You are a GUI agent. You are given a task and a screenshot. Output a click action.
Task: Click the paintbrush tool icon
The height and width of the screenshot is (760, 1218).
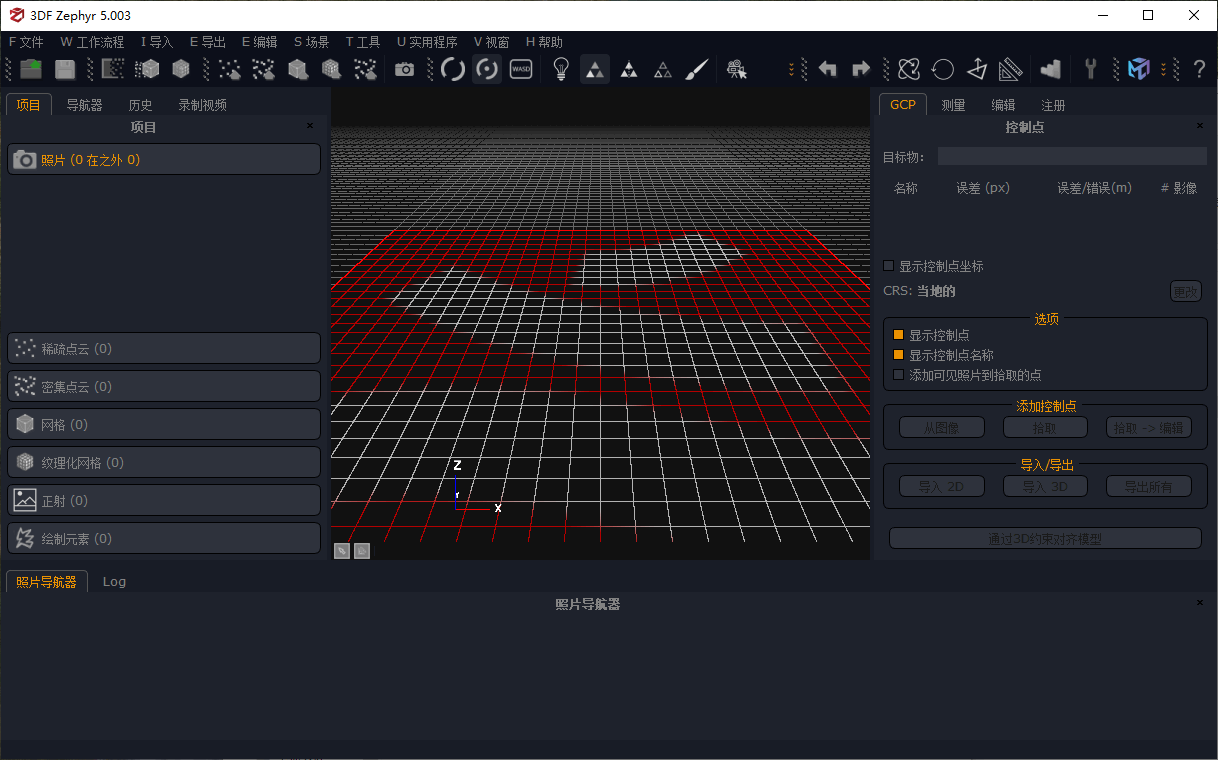(697, 69)
